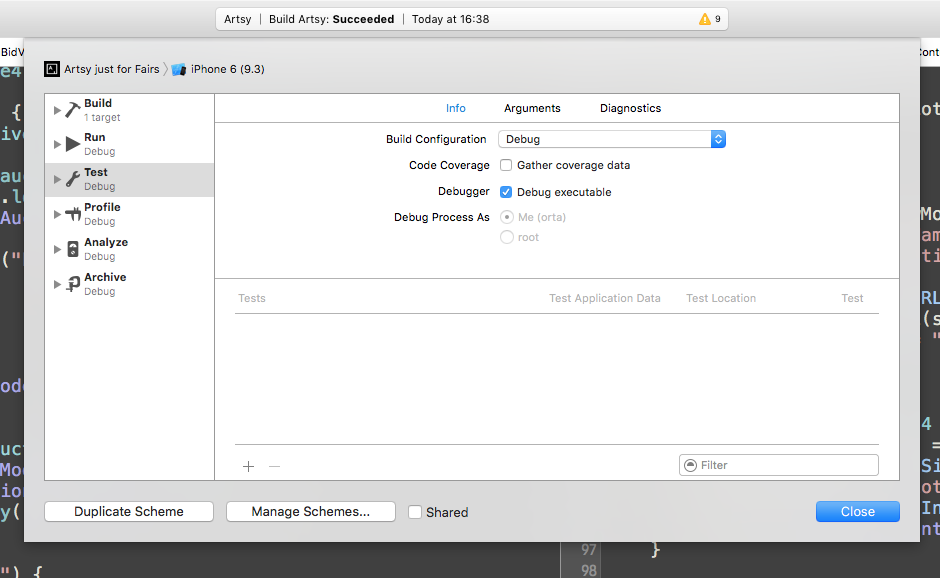This screenshot has height=578, width=940.
Task: Click the Duplicate Scheme button
Action: tap(129, 511)
